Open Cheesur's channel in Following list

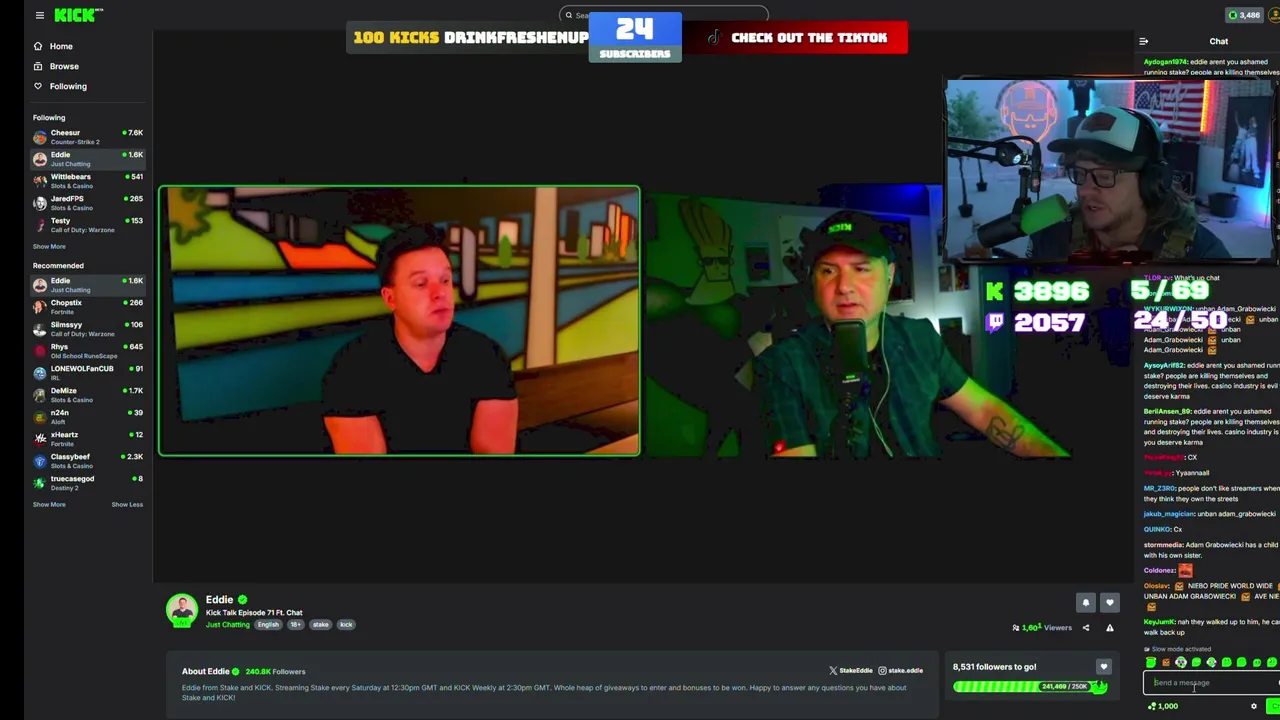click(88, 137)
